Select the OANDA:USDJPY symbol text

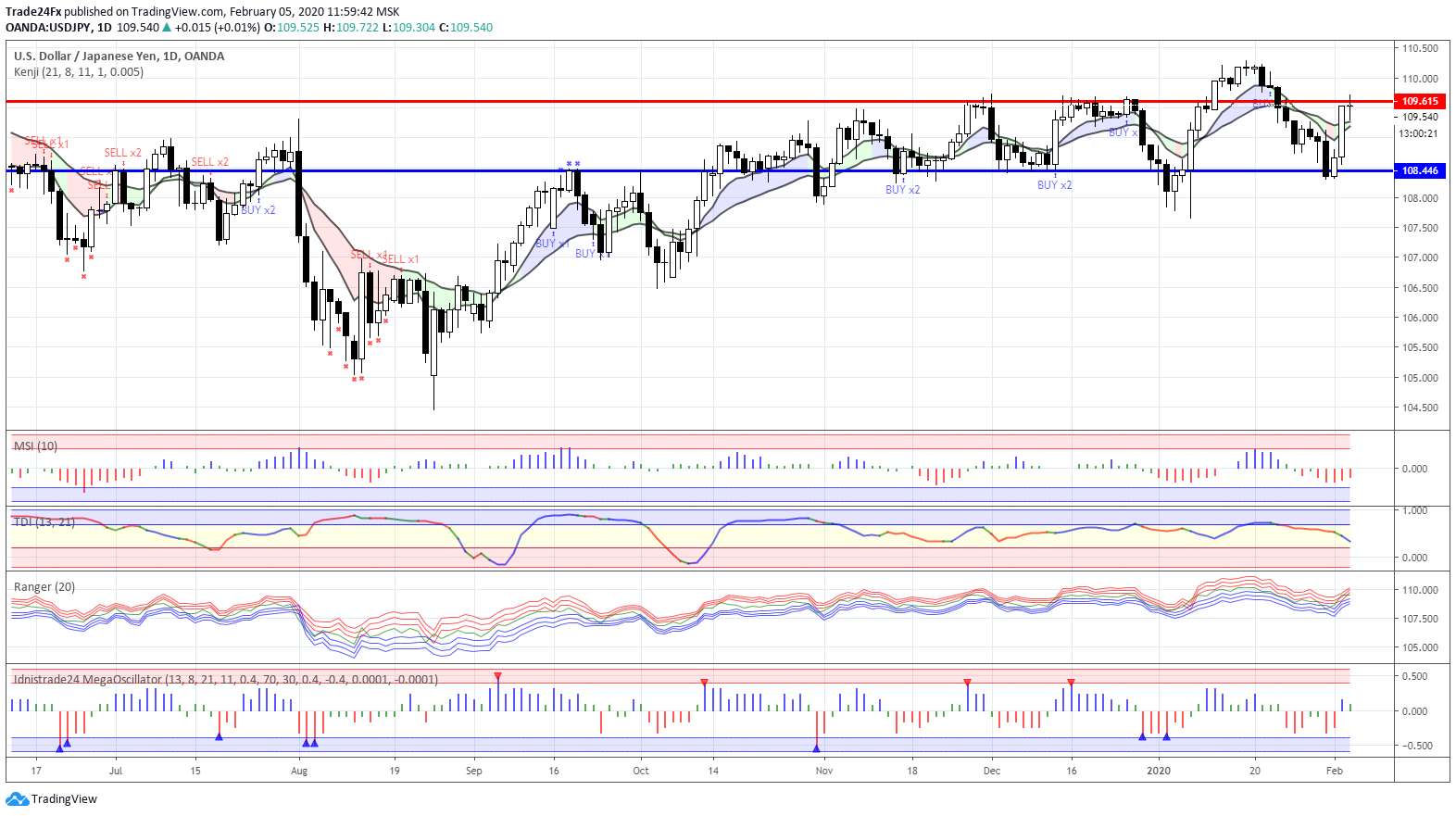point(49,27)
